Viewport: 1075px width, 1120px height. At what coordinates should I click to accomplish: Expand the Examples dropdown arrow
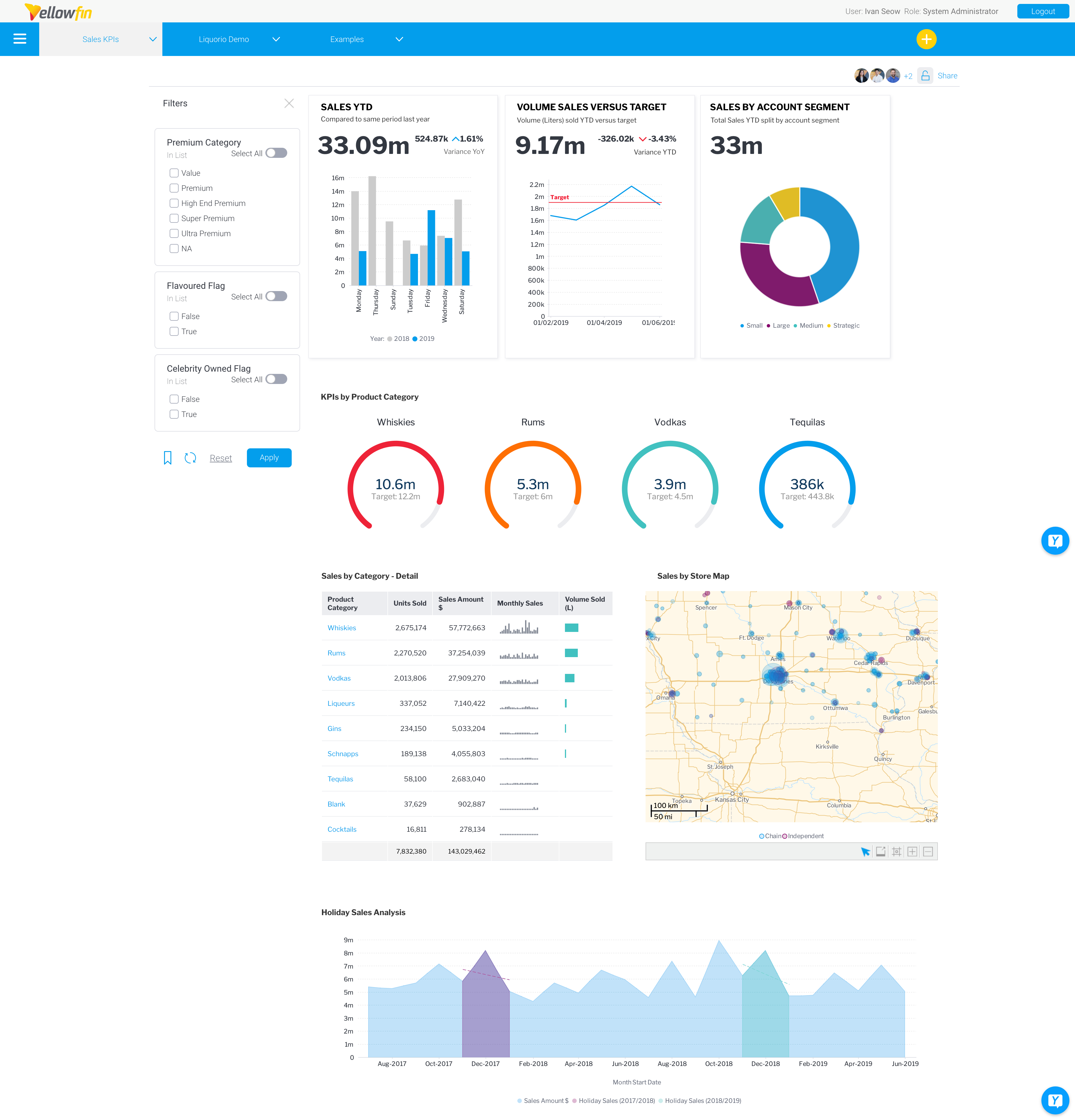tap(399, 39)
